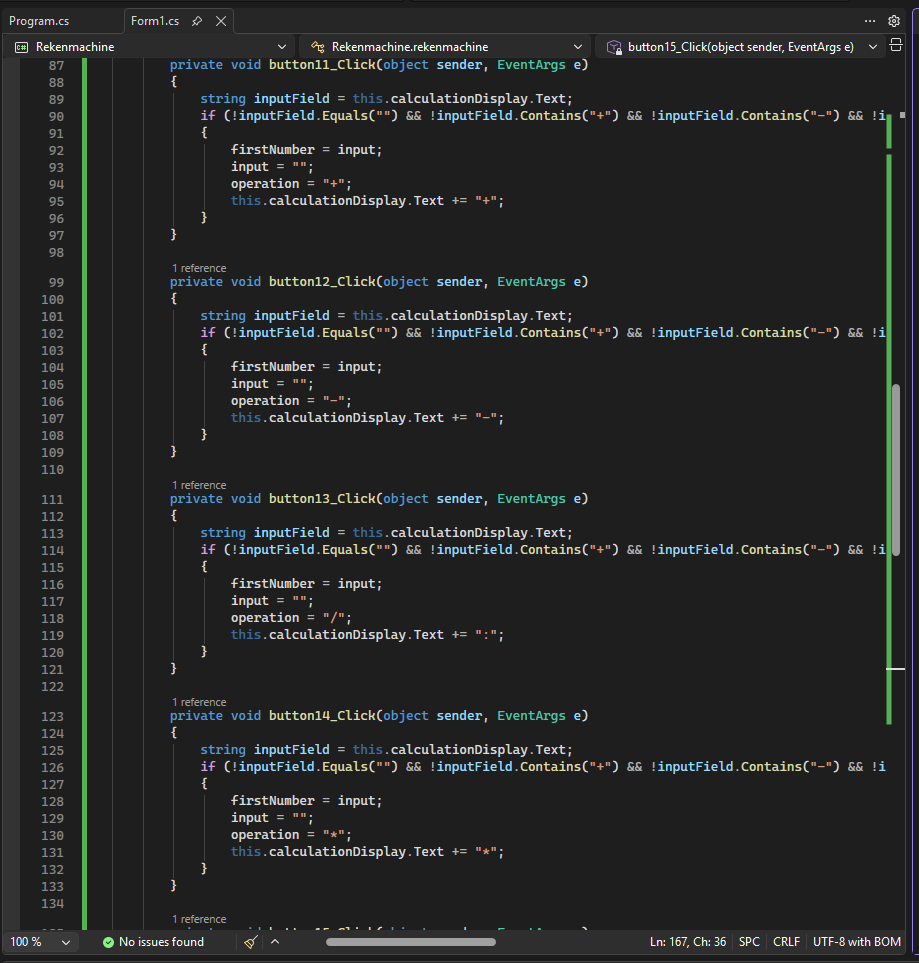Open the tab settings gear
The width and height of the screenshot is (919, 963).
[x=894, y=21]
